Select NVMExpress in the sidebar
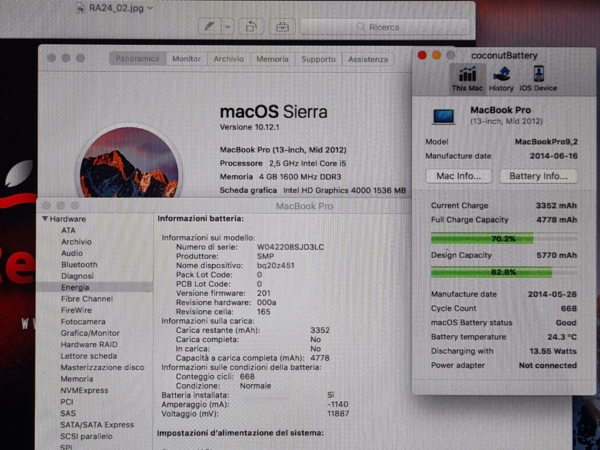Viewport: 600px width, 450px height. 84,390
